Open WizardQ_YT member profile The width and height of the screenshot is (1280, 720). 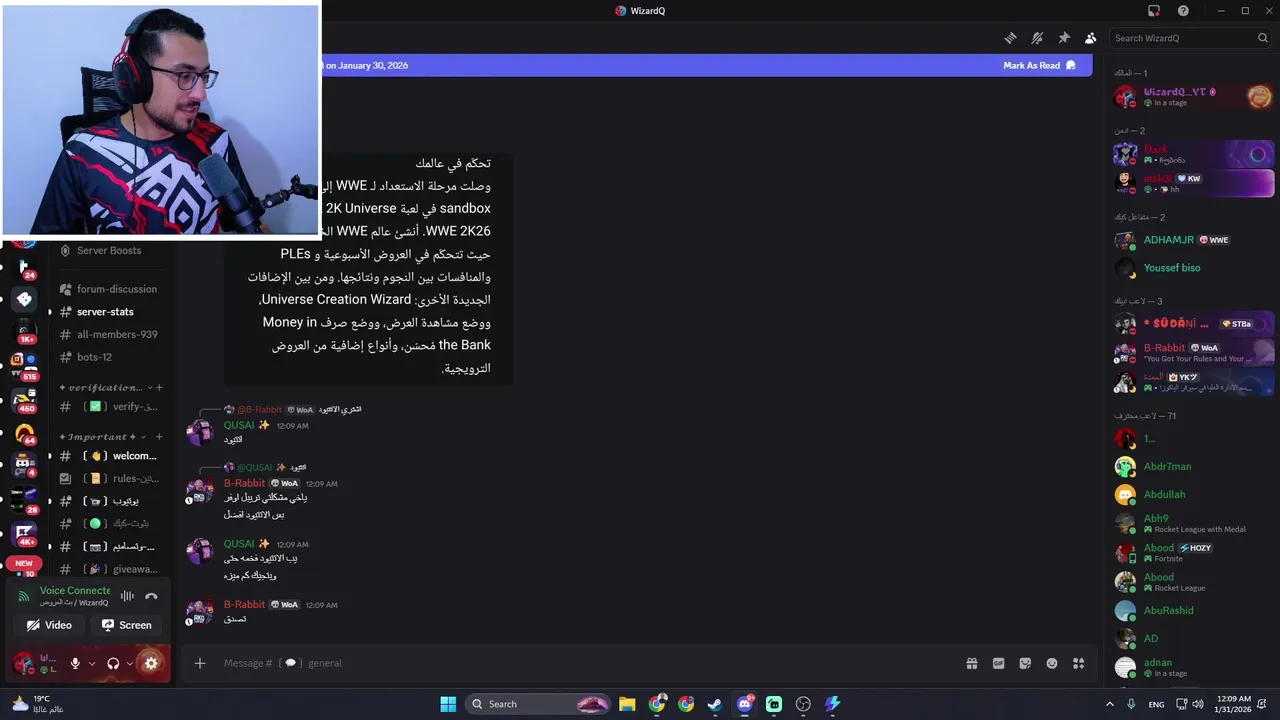tap(1193, 96)
